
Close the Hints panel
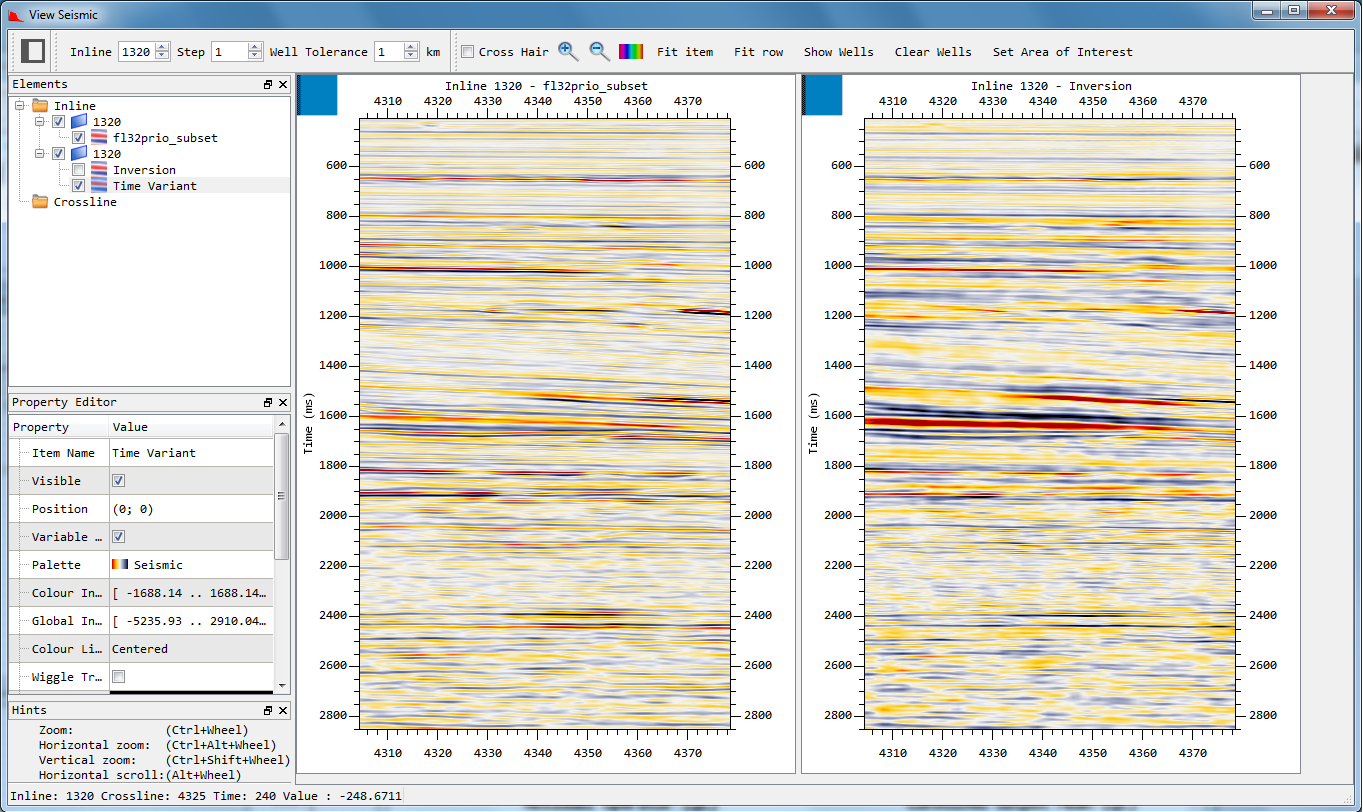[x=283, y=710]
